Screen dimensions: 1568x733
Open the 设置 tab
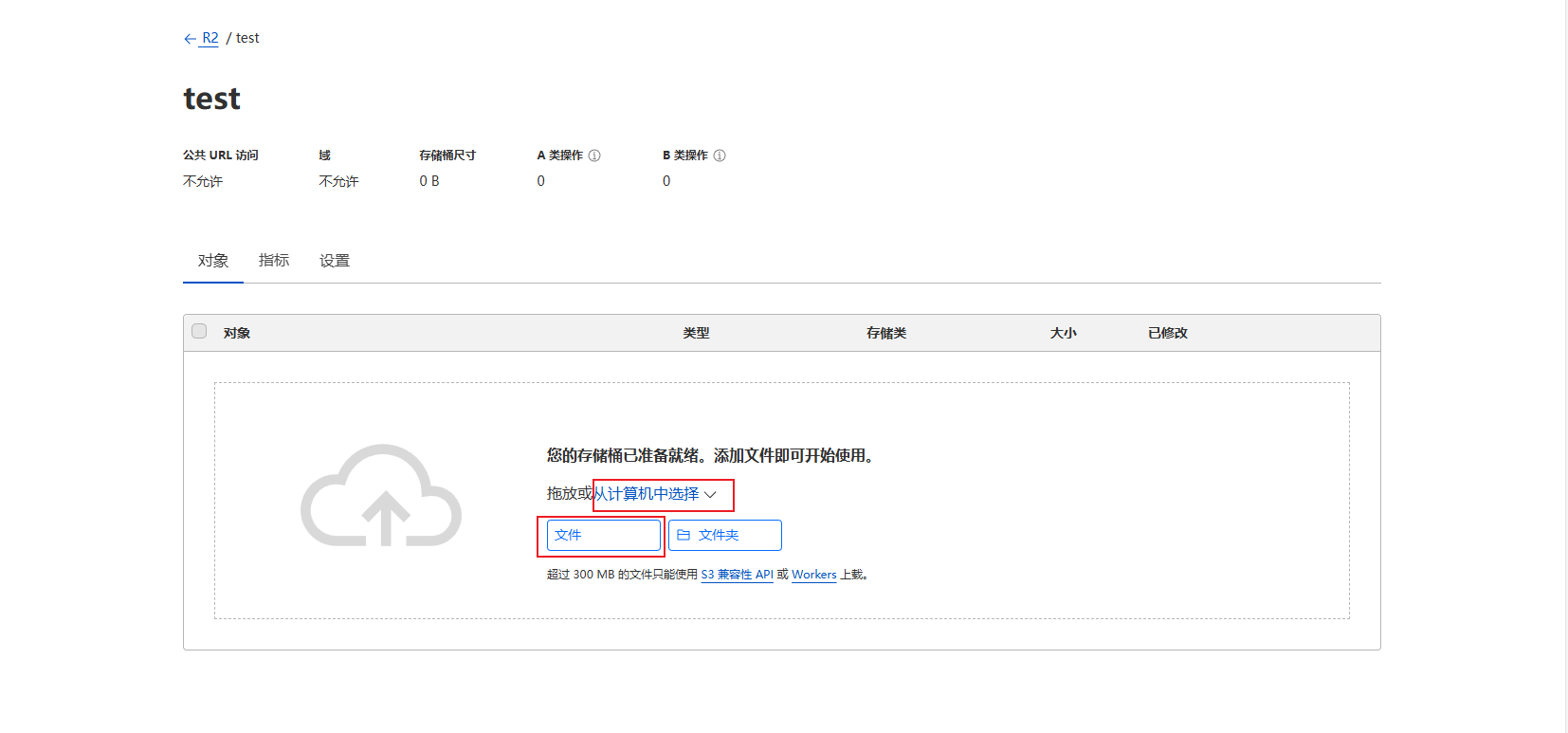pyautogui.click(x=335, y=261)
